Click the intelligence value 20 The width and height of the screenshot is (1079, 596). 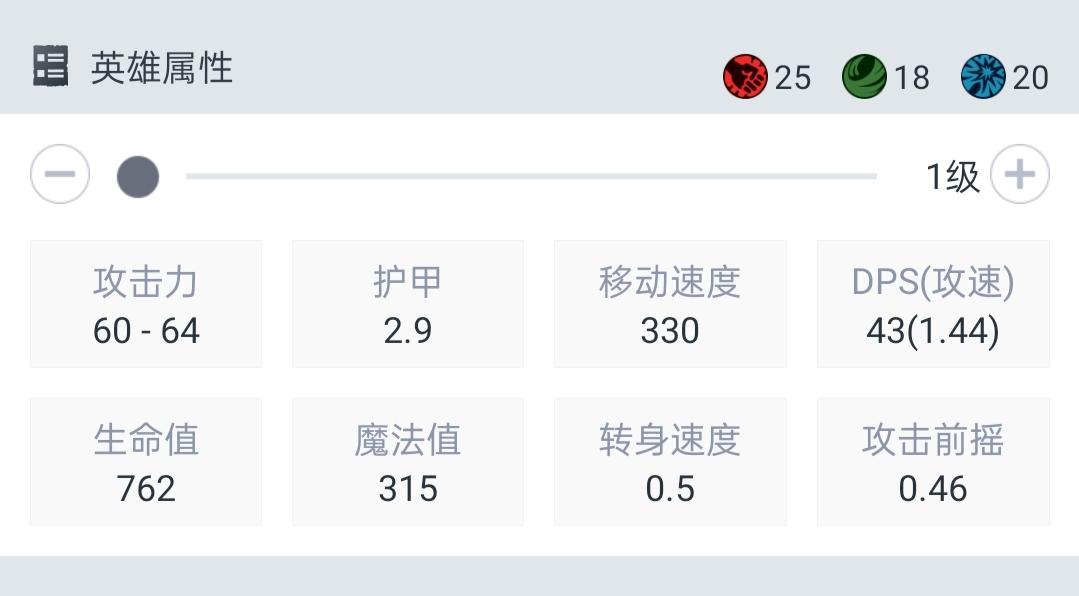pyautogui.click(x=1030, y=78)
